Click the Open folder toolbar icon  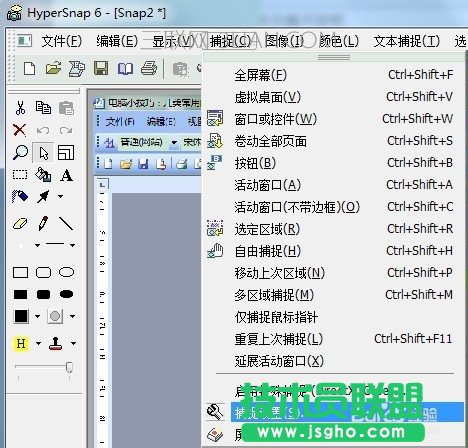click(x=53, y=68)
